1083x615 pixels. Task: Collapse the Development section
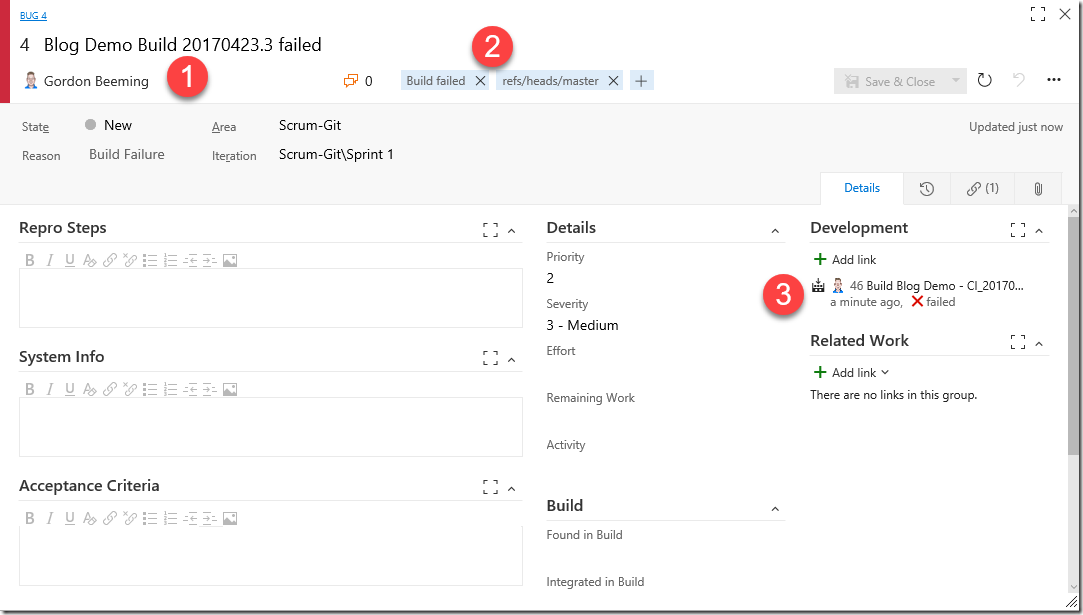click(1039, 231)
